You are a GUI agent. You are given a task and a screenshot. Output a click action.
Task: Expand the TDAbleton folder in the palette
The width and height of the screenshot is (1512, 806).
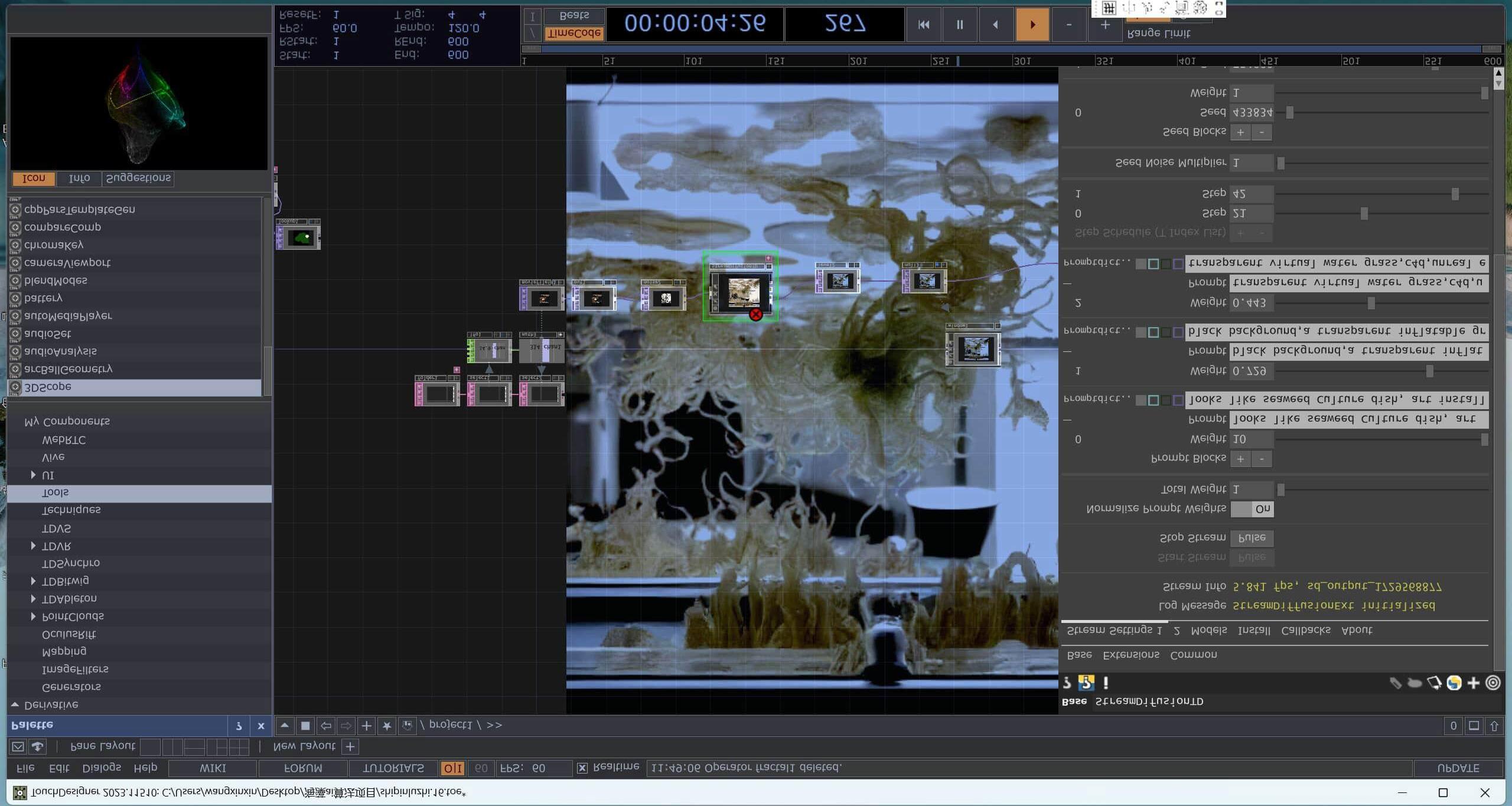pos(33,599)
